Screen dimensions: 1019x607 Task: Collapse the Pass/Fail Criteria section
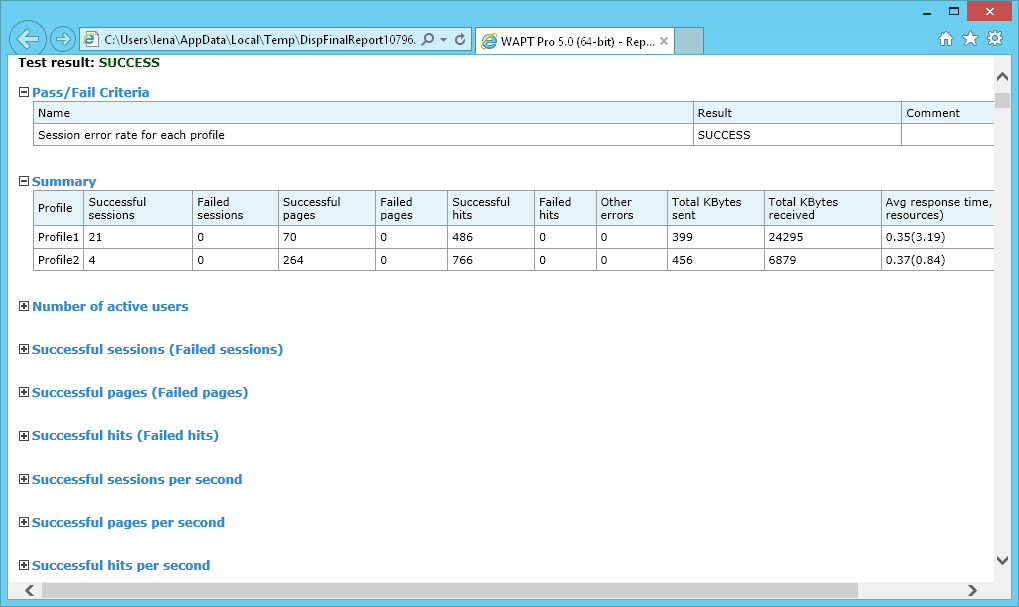coord(24,92)
